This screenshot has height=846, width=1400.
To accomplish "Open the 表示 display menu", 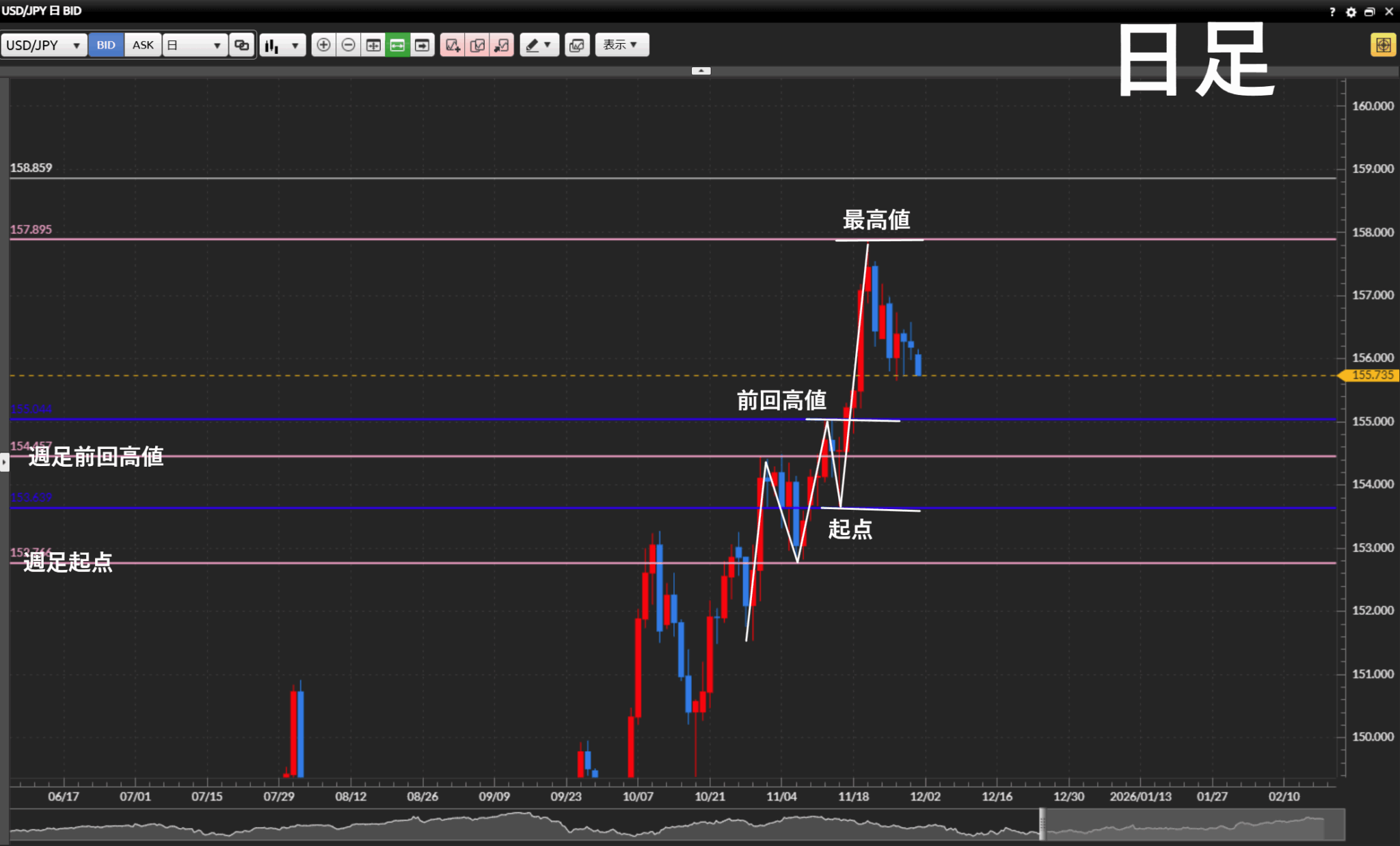I will [621, 45].
